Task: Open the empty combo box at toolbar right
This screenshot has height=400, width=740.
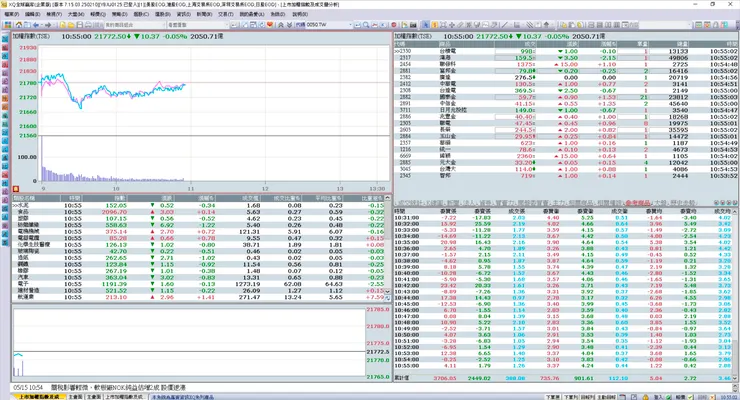Action: [665, 25]
